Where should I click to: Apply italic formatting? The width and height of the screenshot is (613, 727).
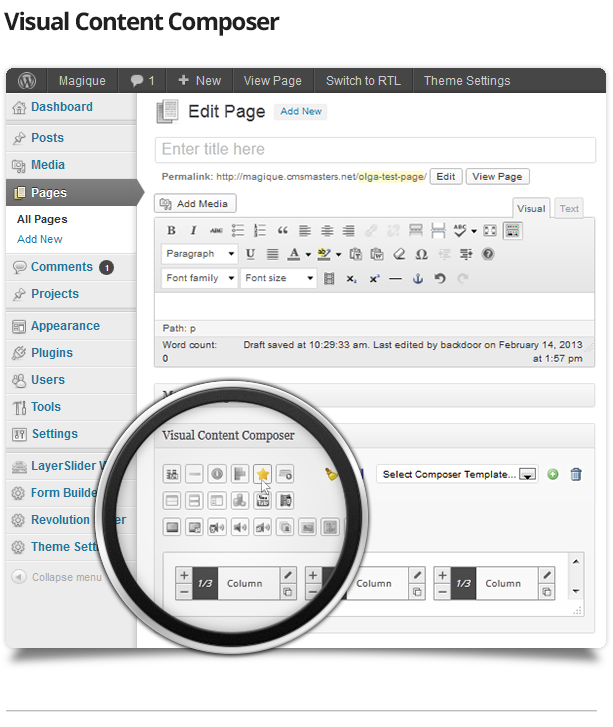click(193, 230)
